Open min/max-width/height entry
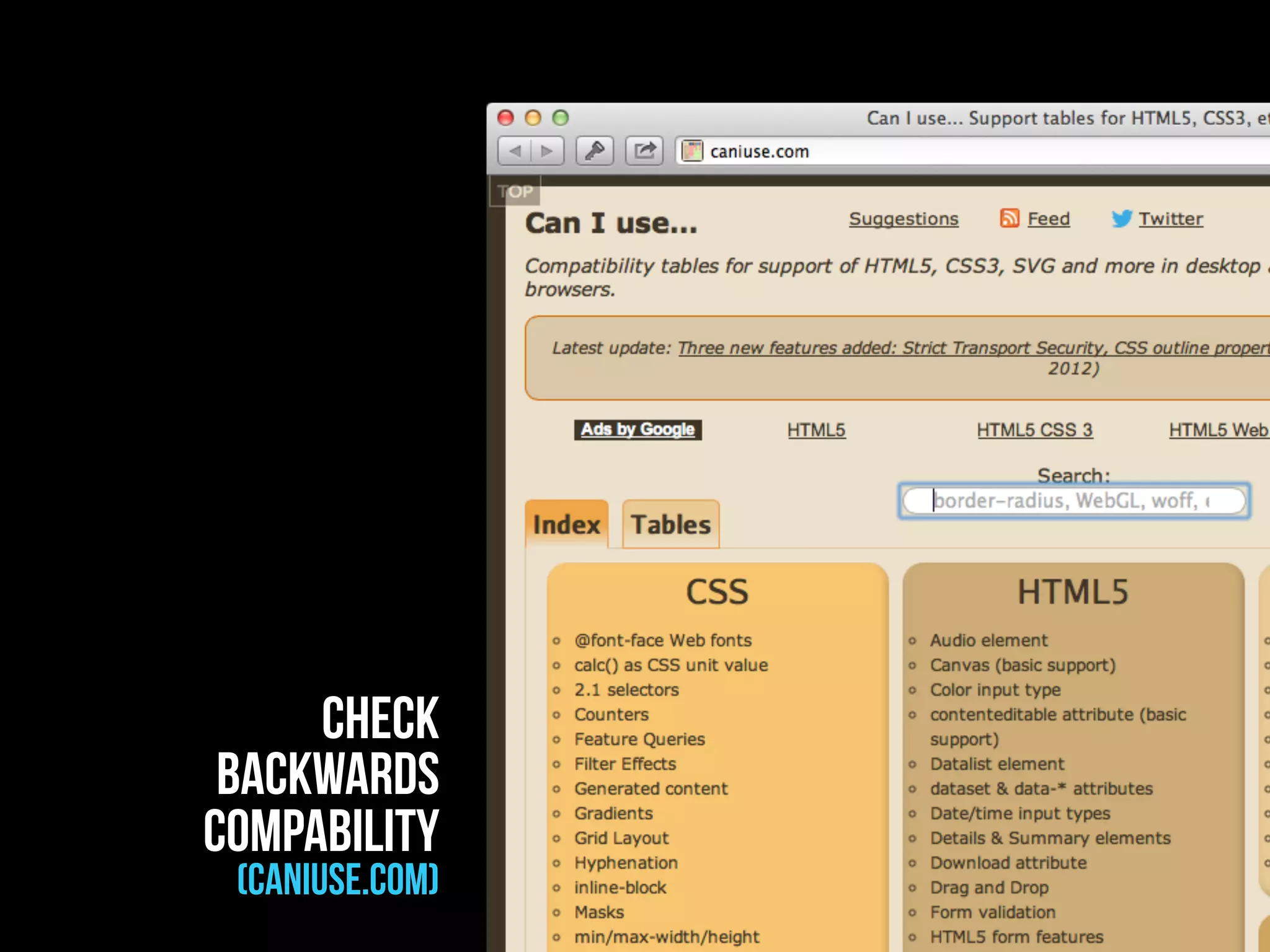The image size is (1270, 952). pos(667,937)
